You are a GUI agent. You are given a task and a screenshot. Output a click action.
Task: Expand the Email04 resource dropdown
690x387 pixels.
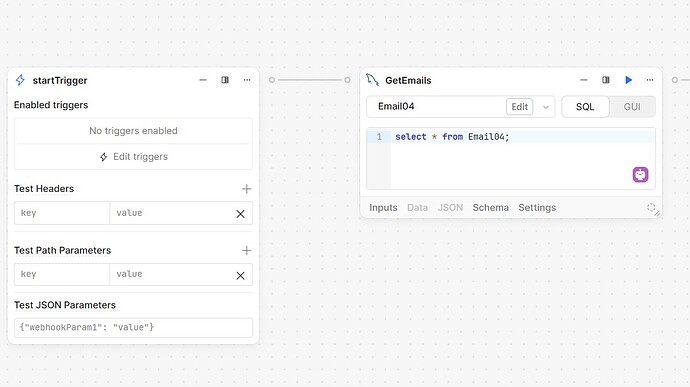point(546,107)
